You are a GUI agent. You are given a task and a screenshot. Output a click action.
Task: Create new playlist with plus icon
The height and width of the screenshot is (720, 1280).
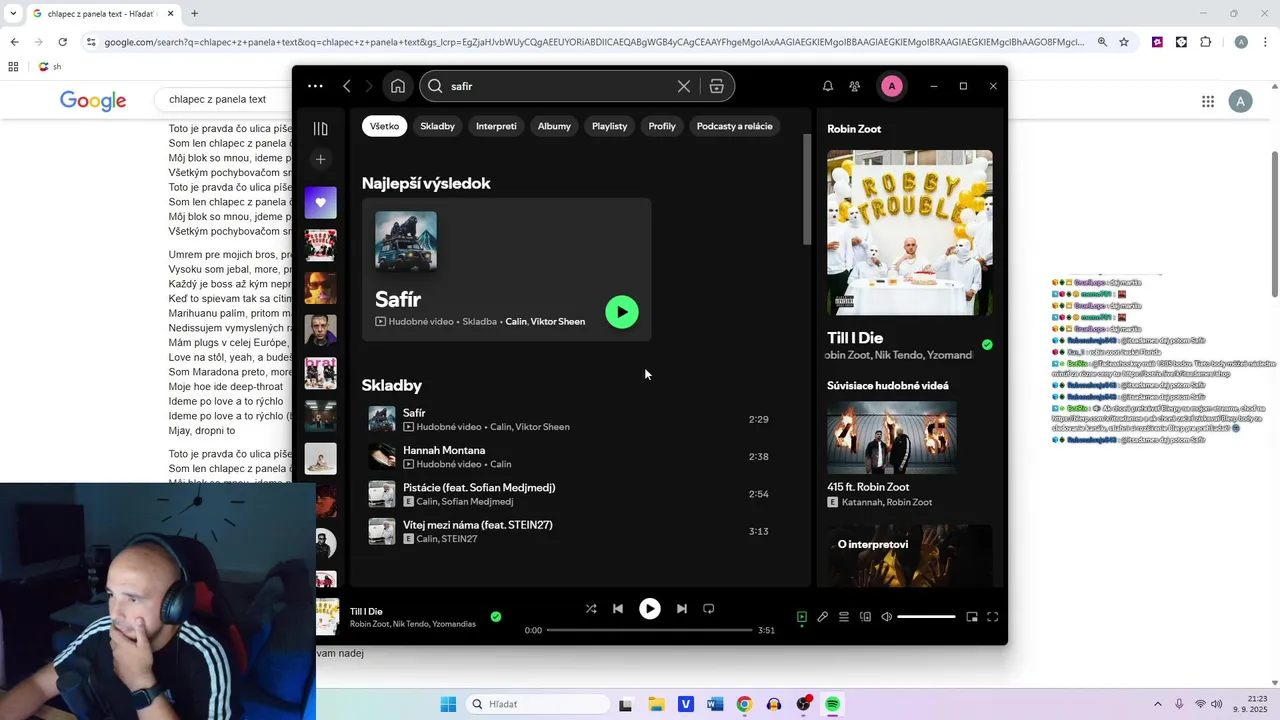320,159
